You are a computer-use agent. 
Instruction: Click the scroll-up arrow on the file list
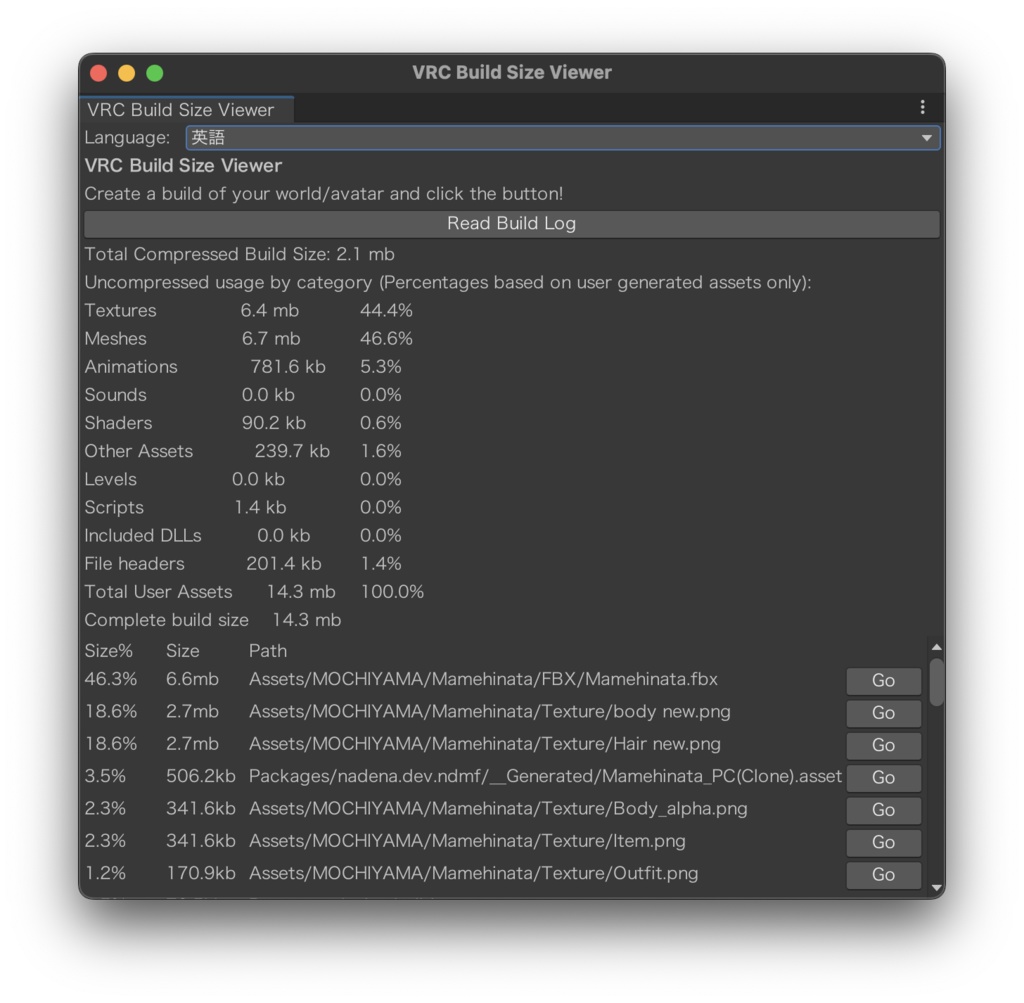click(937, 646)
